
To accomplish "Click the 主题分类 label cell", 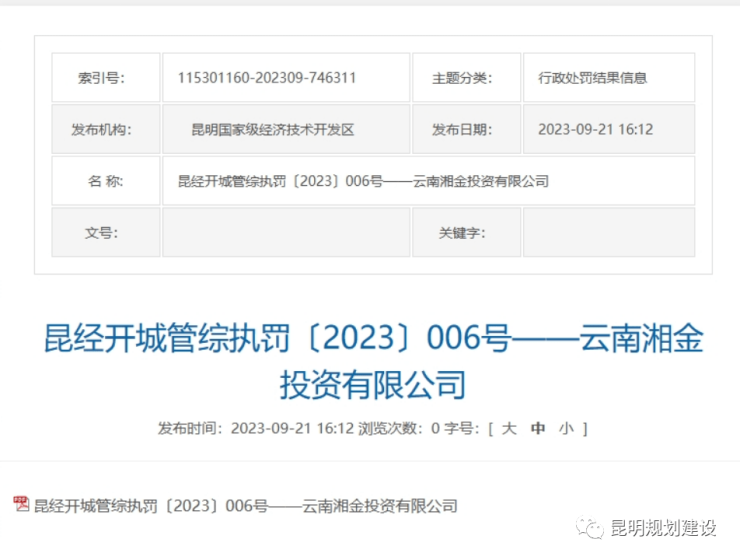I will pos(466,77).
